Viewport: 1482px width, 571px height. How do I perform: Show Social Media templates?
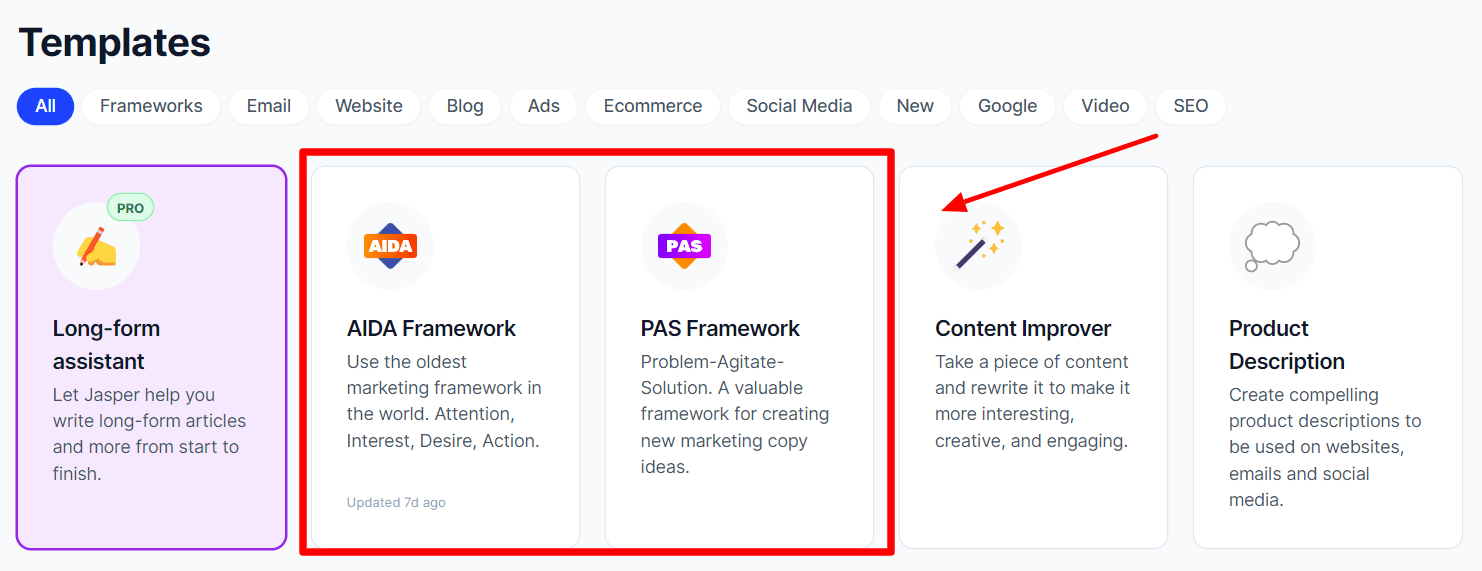(799, 106)
